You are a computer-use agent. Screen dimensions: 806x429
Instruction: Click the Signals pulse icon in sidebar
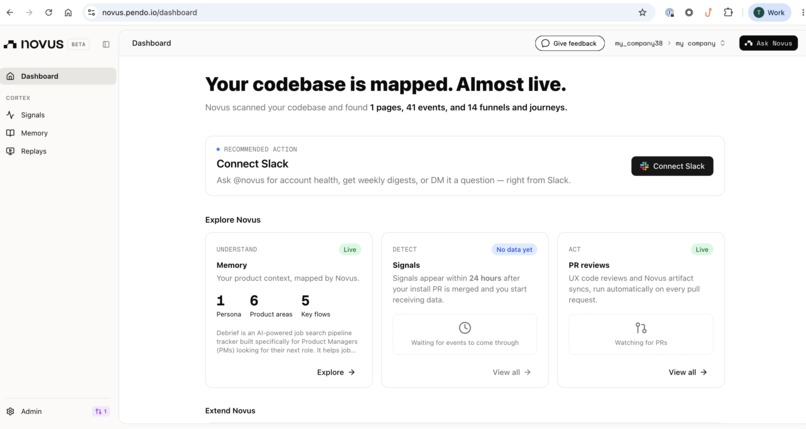coord(10,115)
